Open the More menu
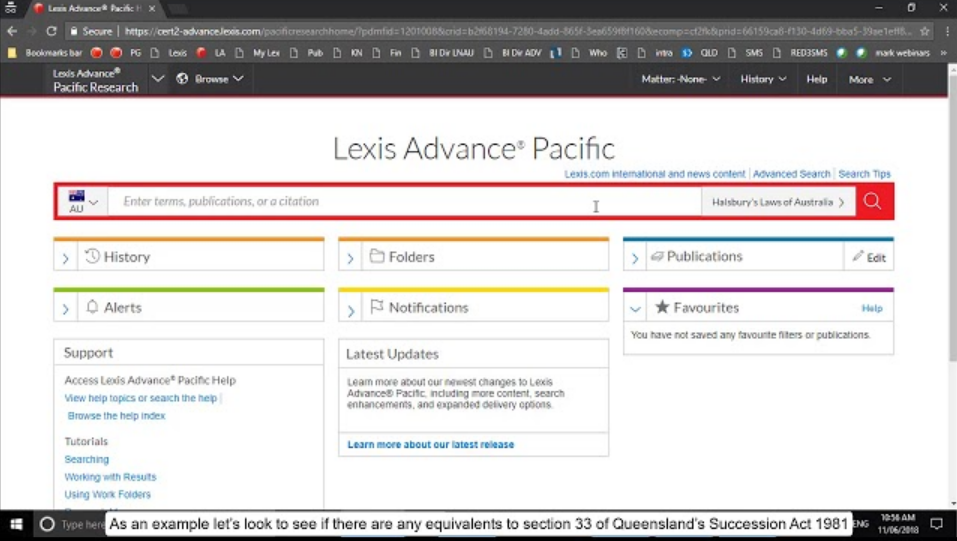Screen dimensions: 957x541 point(870,80)
